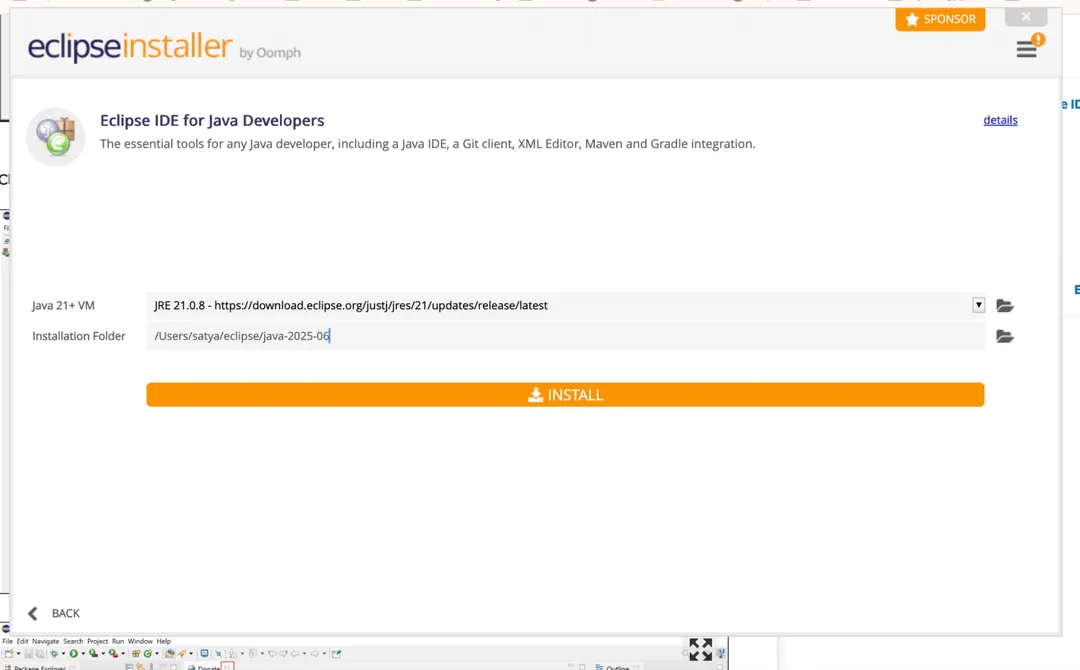Click the New wizard icon in Eclipse toolbar
The image size is (1080, 670).
point(9,653)
